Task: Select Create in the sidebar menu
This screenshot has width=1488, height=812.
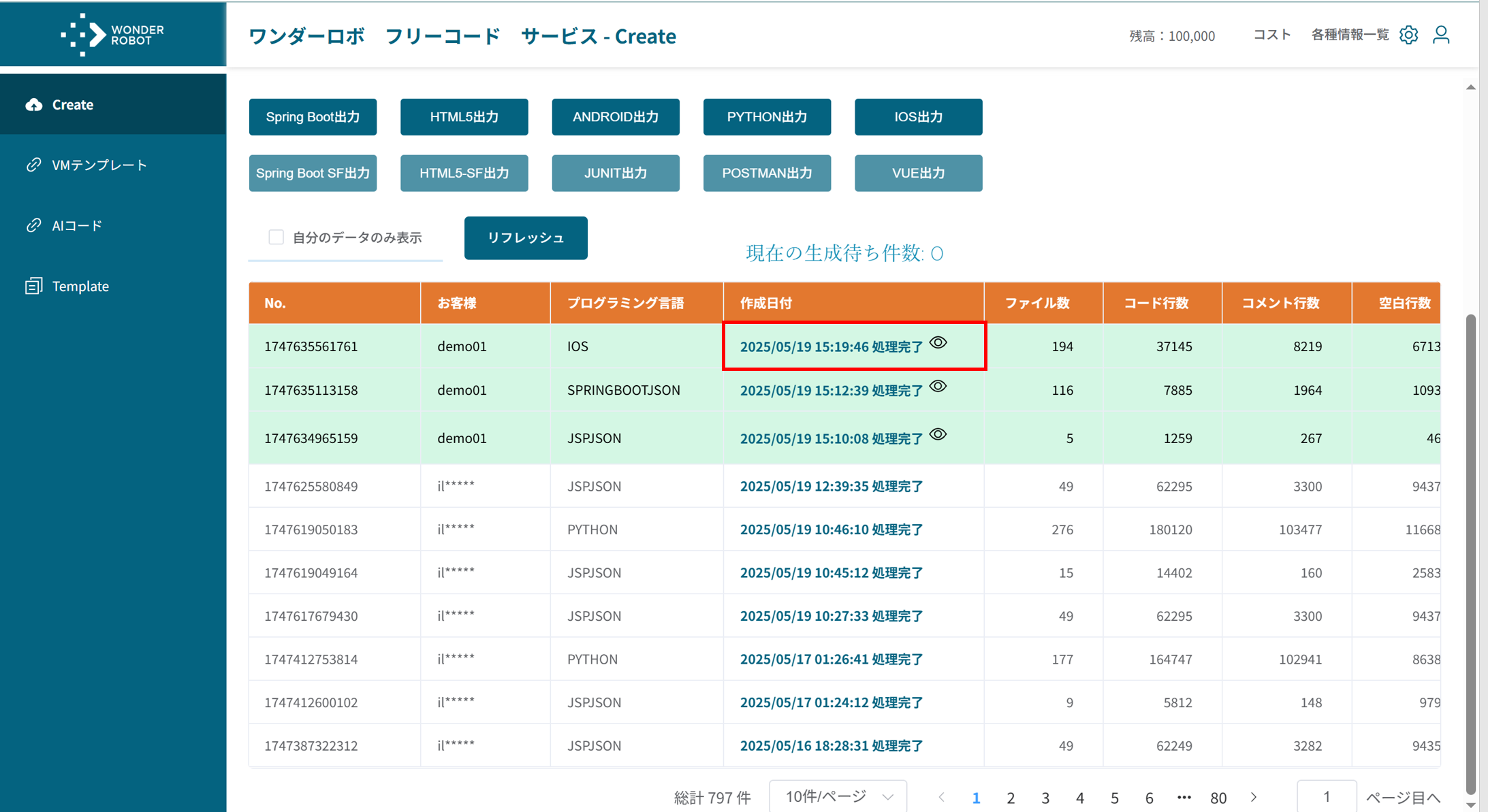Action: (x=113, y=104)
